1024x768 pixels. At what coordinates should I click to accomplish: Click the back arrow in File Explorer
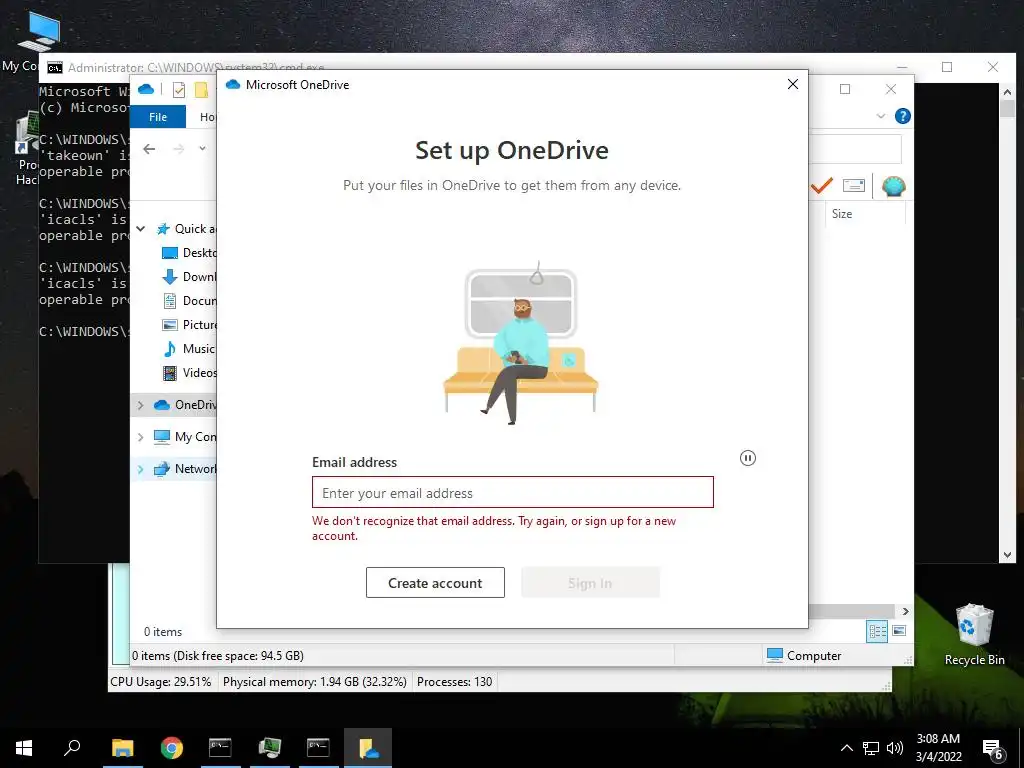coord(149,149)
